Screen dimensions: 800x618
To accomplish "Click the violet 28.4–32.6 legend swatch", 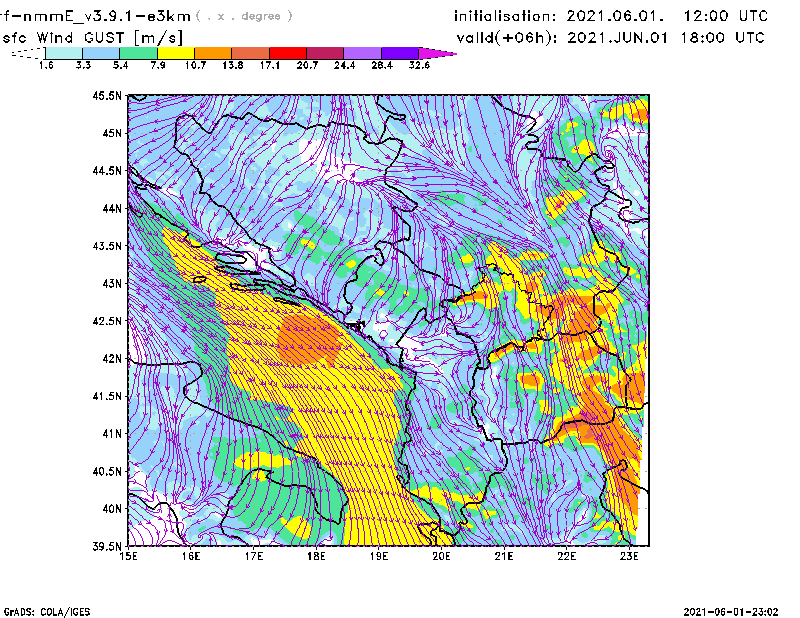I will [x=400, y=53].
